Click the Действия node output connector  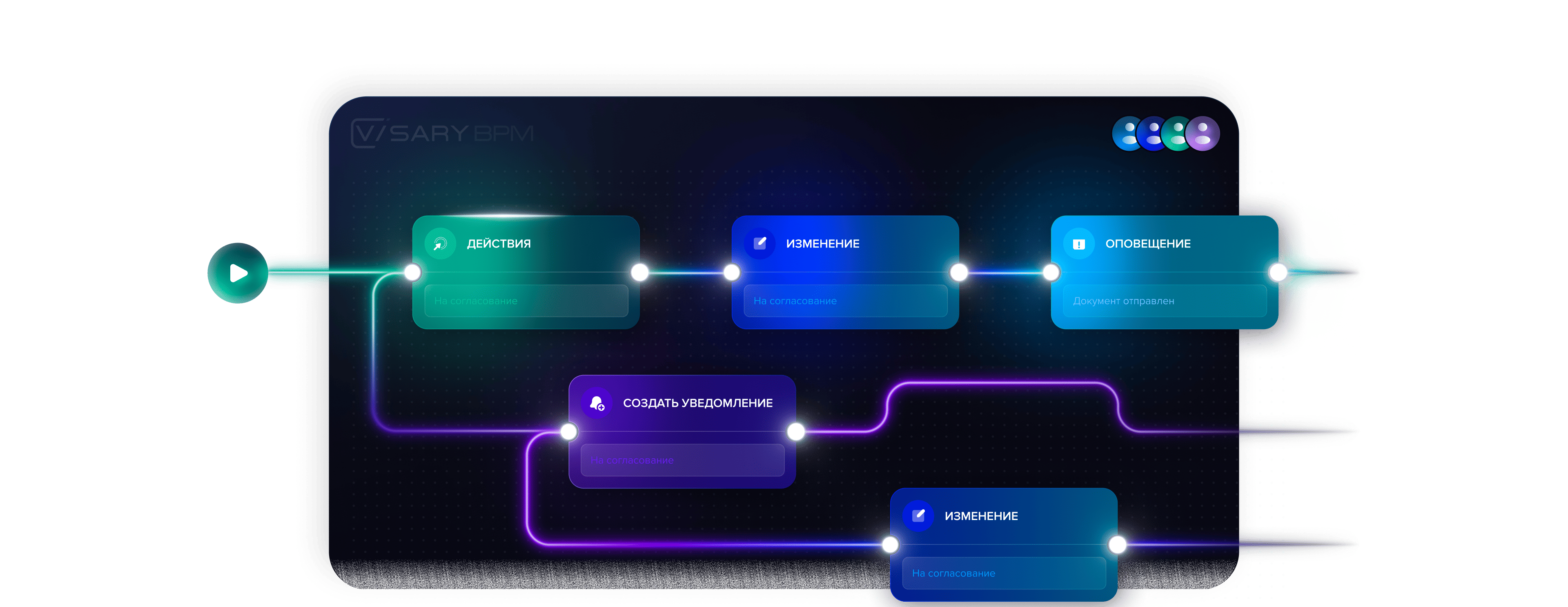[x=640, y=272]
